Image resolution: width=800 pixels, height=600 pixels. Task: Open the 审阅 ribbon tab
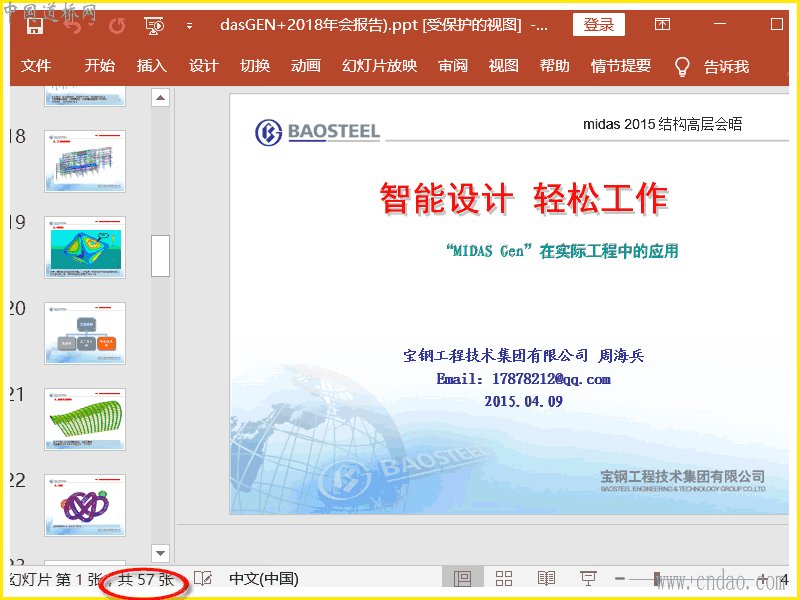click(453, 66)
